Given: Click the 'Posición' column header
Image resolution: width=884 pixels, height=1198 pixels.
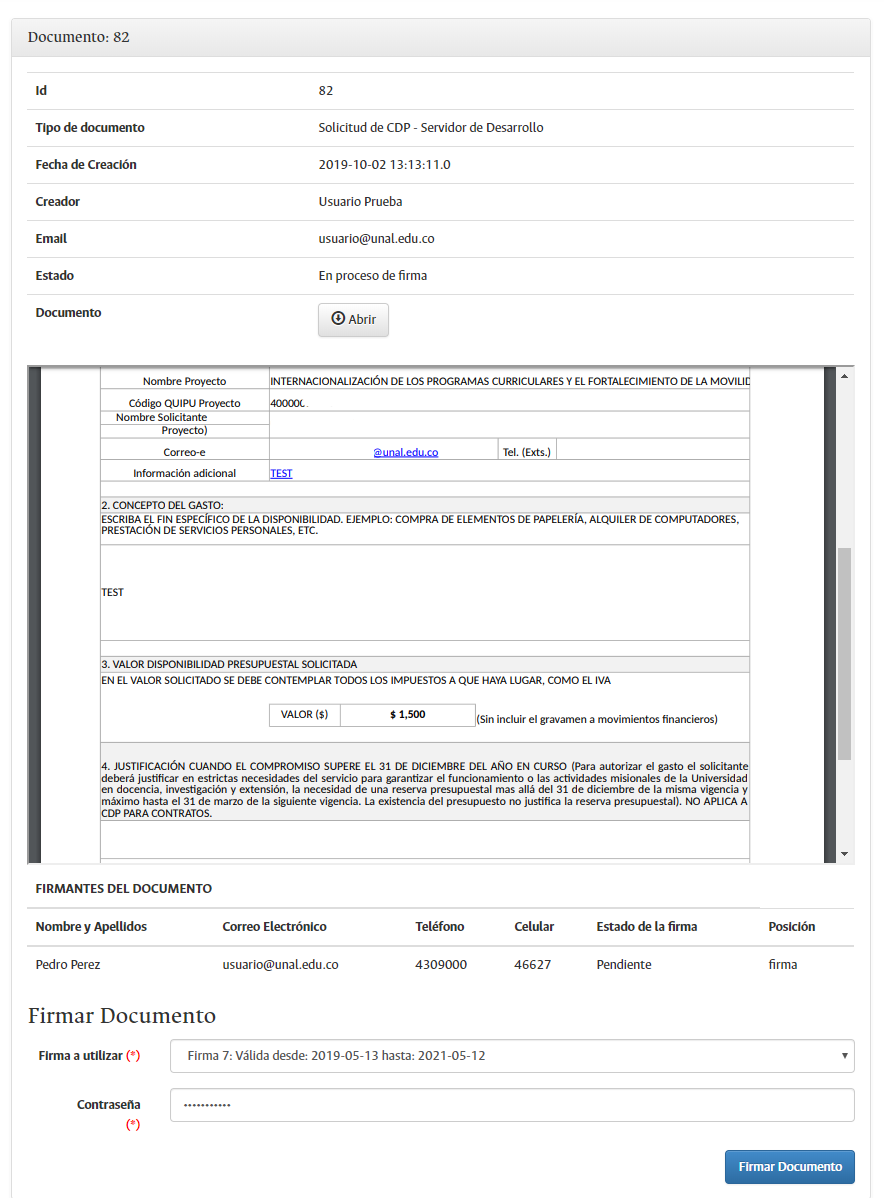Looking at the screenshot, I should click(792, 927).
